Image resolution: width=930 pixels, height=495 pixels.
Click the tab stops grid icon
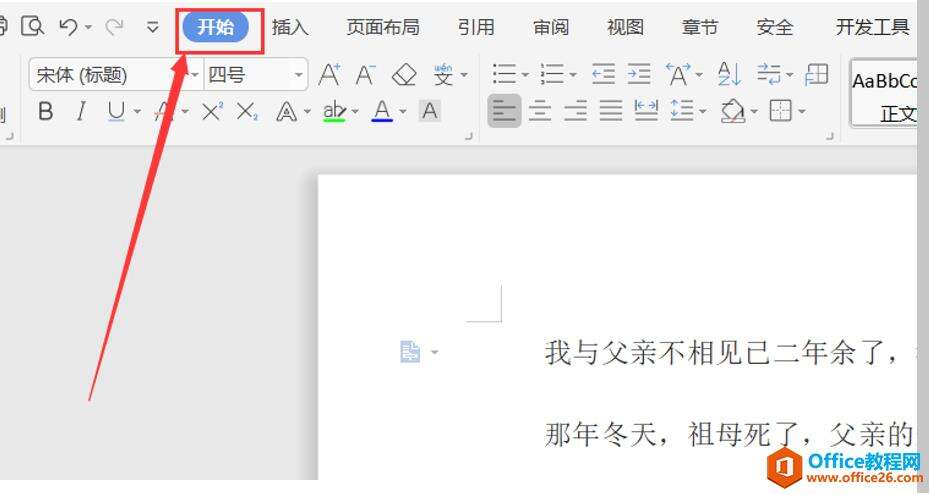[x=817, y=75]
